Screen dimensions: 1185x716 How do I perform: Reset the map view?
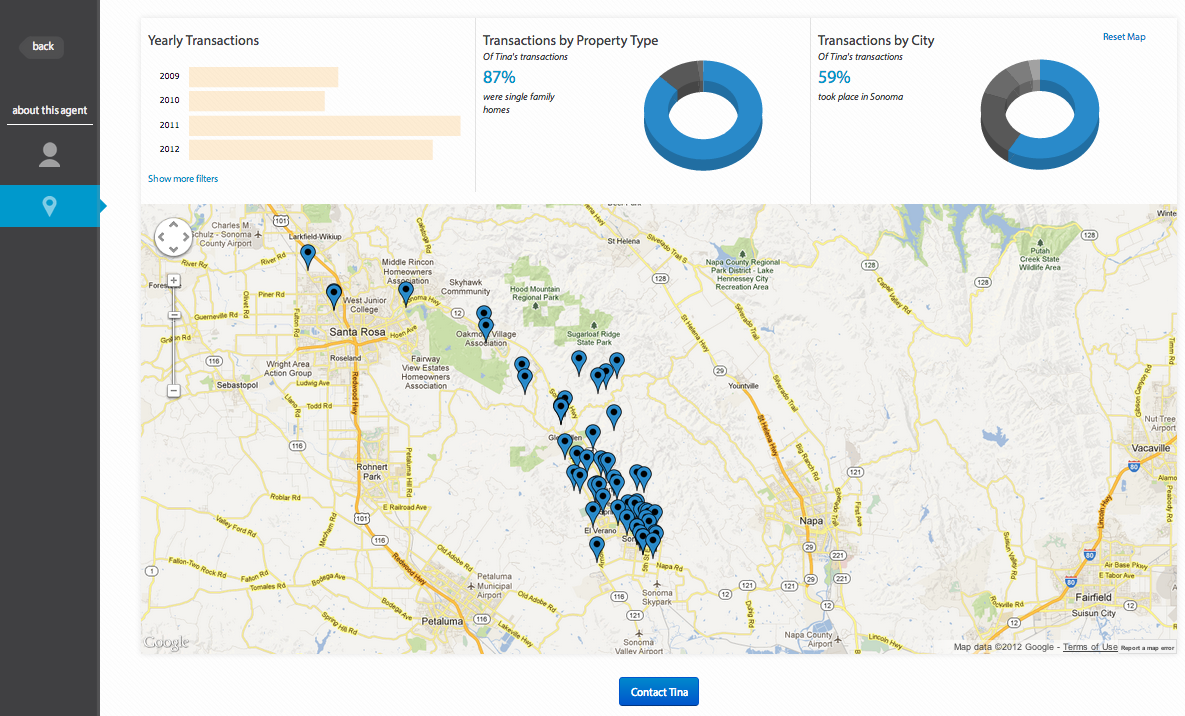(x=1124, y=37)
